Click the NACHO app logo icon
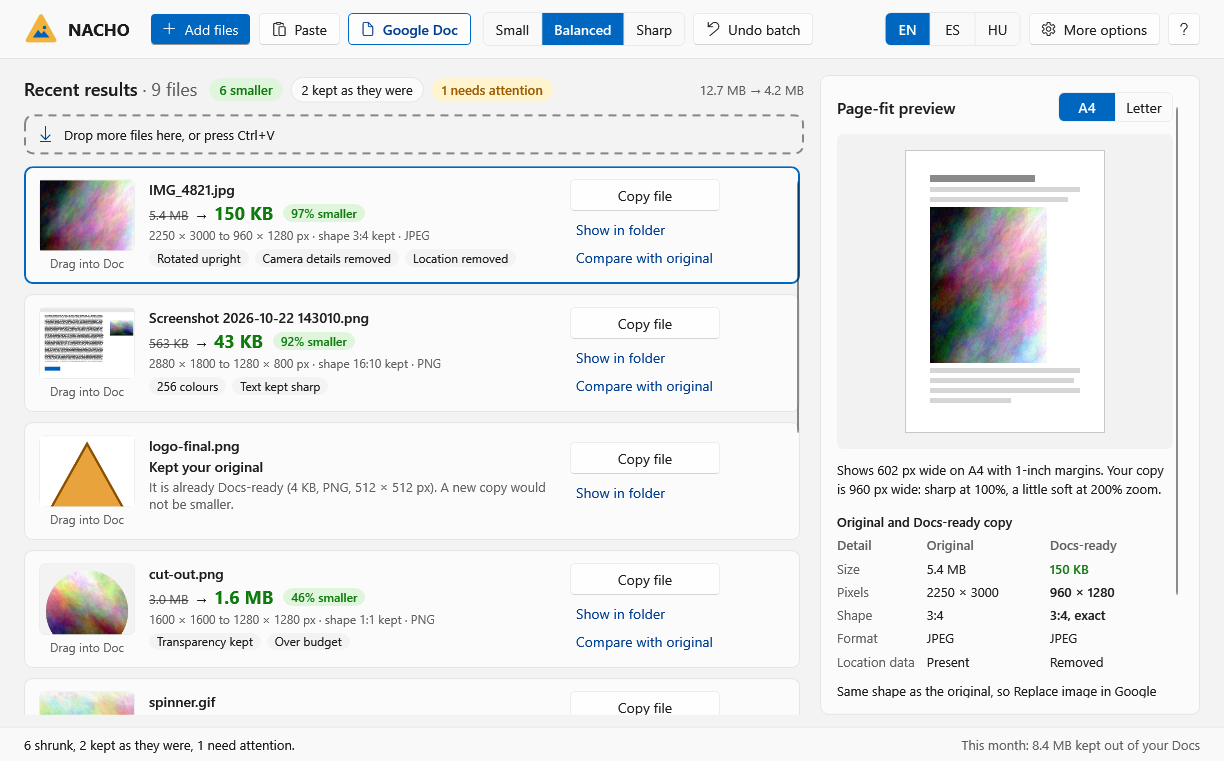The width and height of the screenshot is (1224, 761). [41, 29]
